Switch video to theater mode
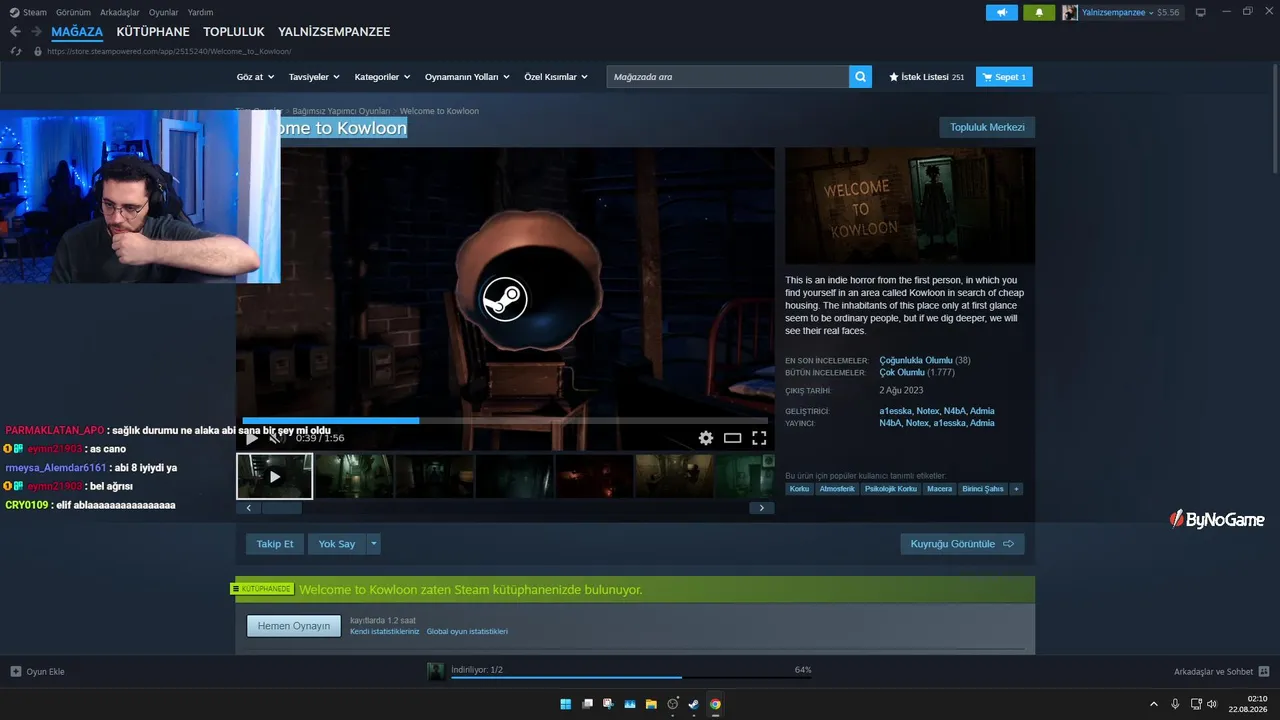Viewport: 1280px width, 720px height. pyautogui.click(x=733, y=438)
